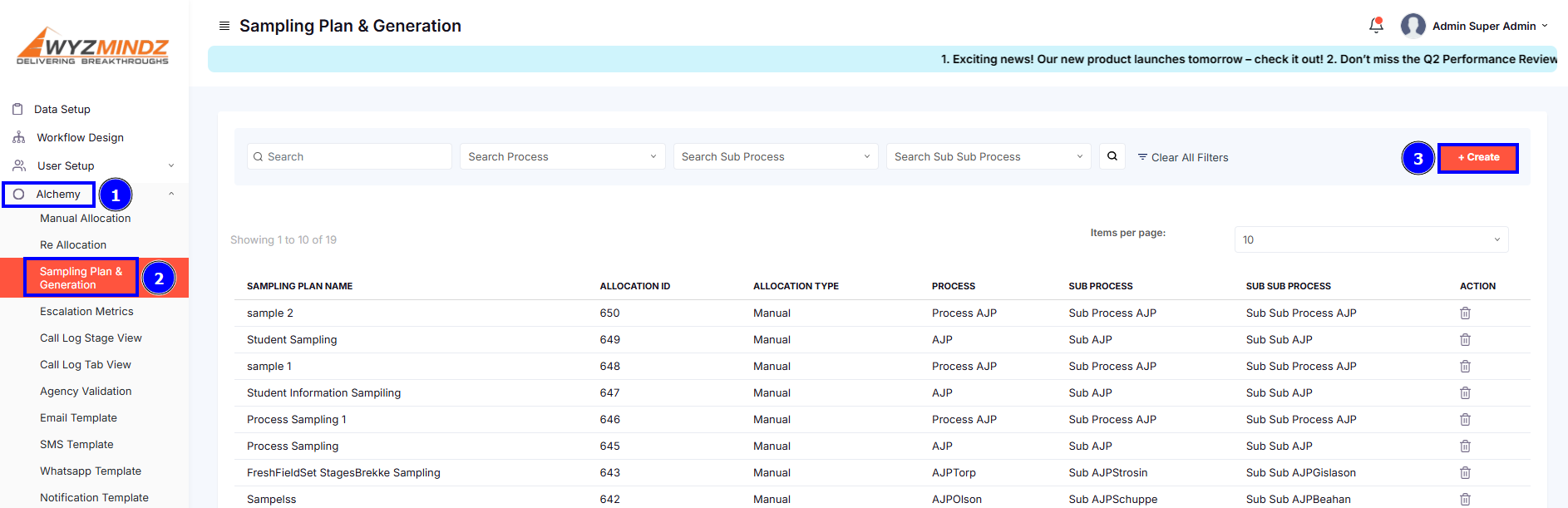Image resolution: width=1568 pixels, height=508 pixels.
Task: Open the Search Process dropdown
Action: (562, 156)
